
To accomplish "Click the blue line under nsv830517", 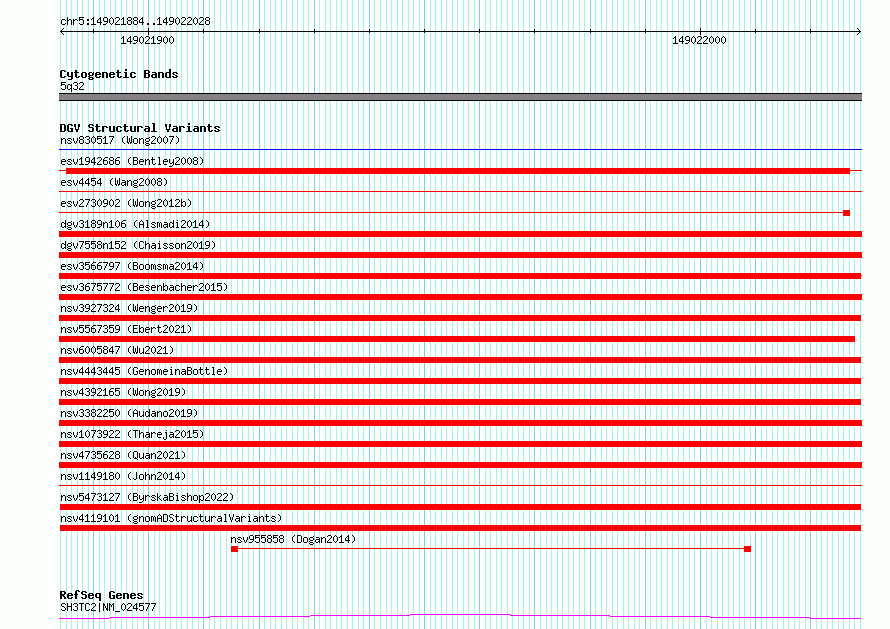I will pos(460,150).
